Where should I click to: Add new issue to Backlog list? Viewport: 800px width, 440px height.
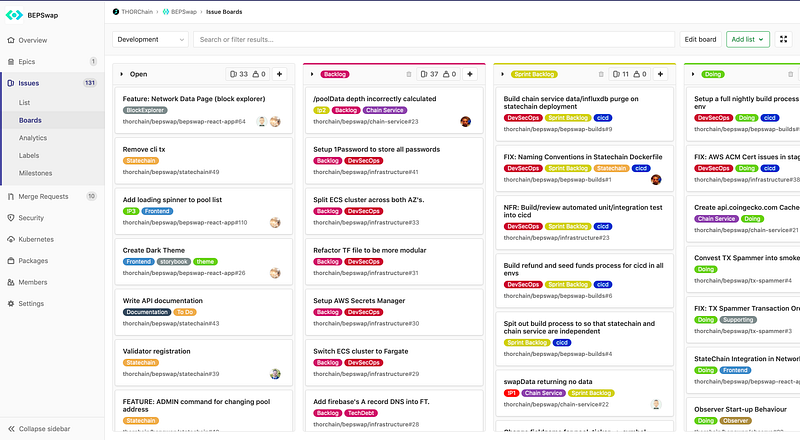tap(470, 74)
